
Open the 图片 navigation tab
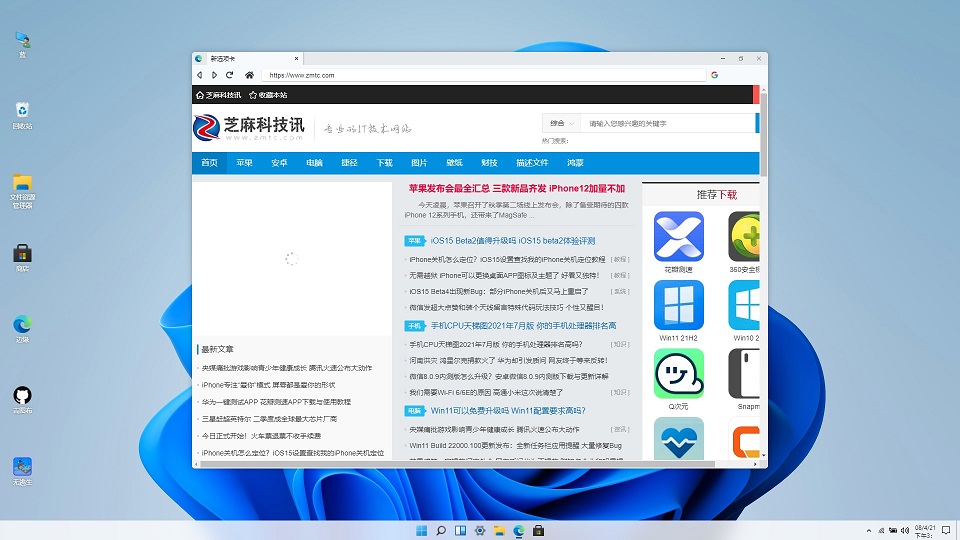coord(419,163)
